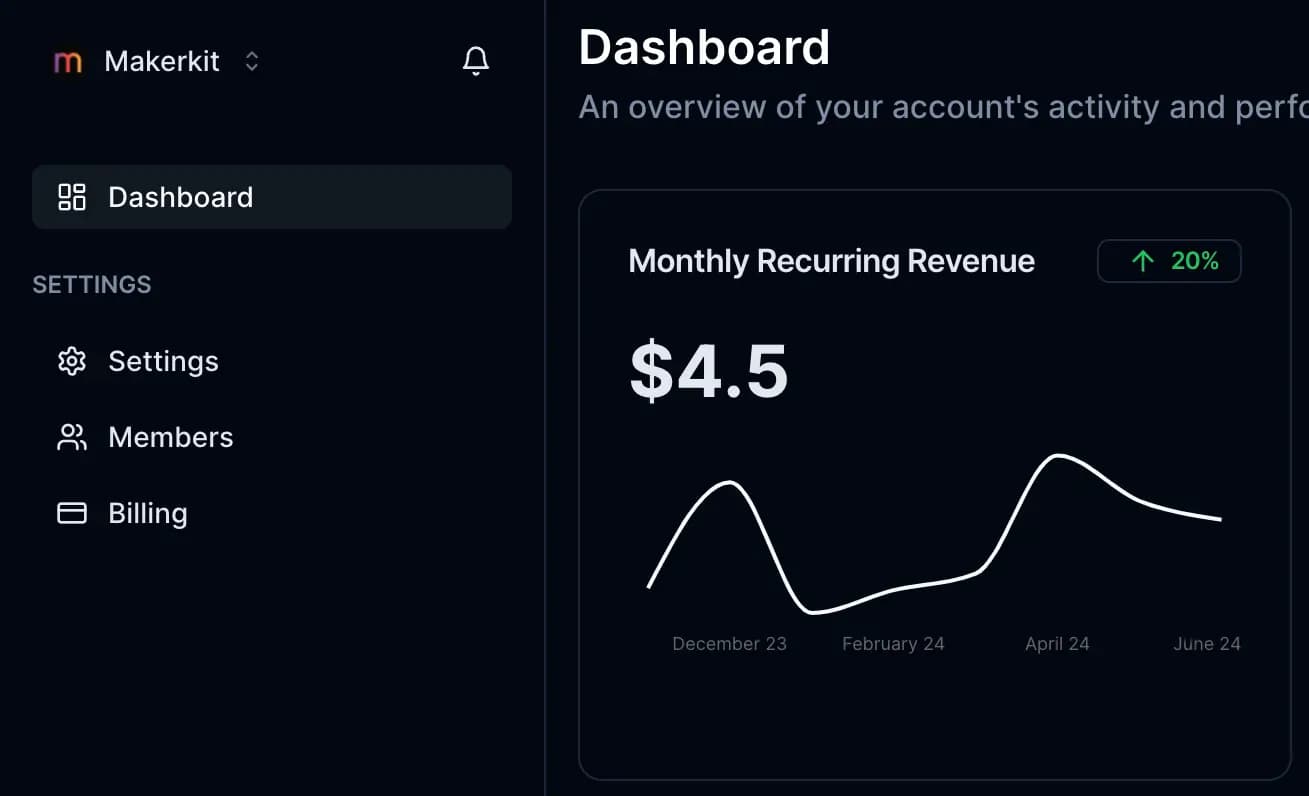
Task: Switch to the Dashboard navigation item
Action: point(180,197)
